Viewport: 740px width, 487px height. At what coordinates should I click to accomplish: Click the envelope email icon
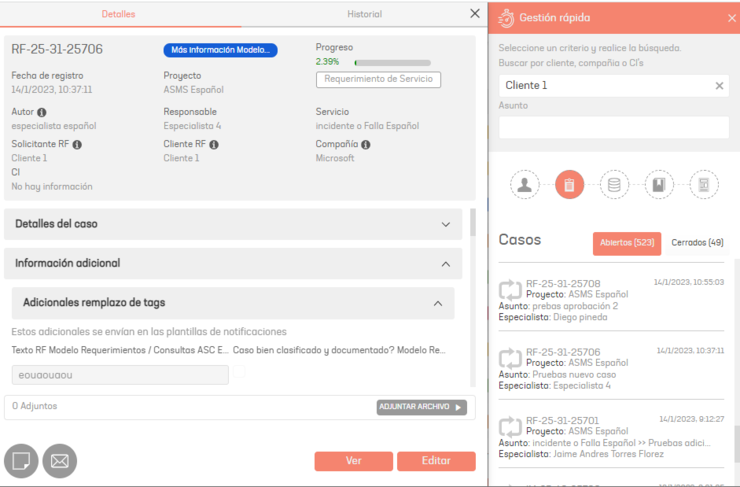point(59,461)
